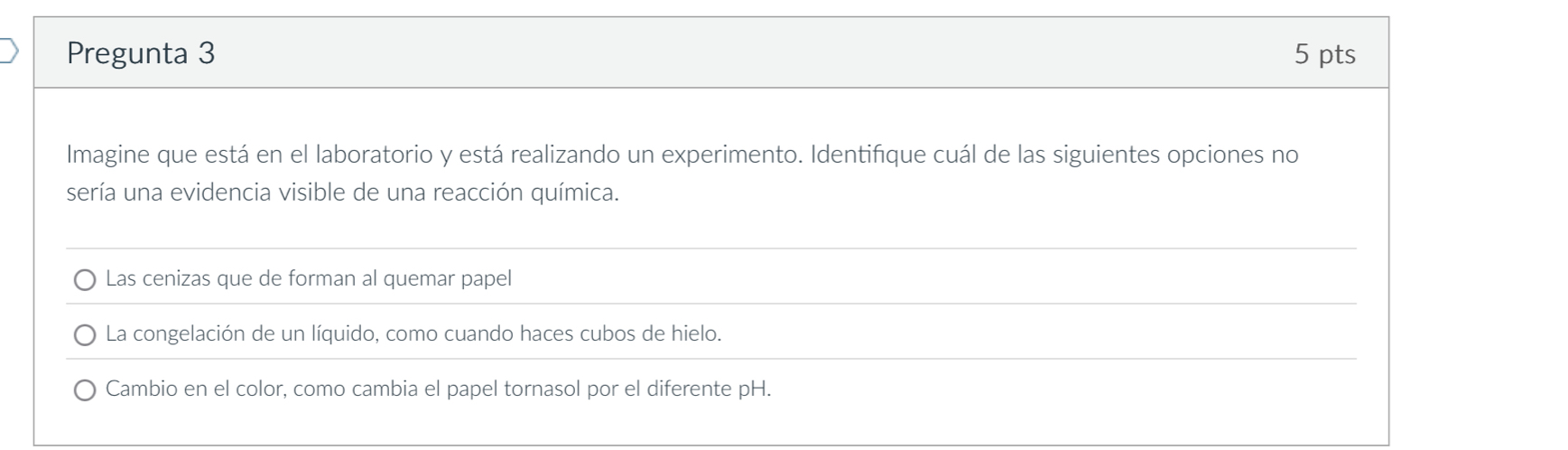Screen dimensions: 1568x450
Task: Click the word 'laboratorio' in the question
Action: tap(373, 155)
